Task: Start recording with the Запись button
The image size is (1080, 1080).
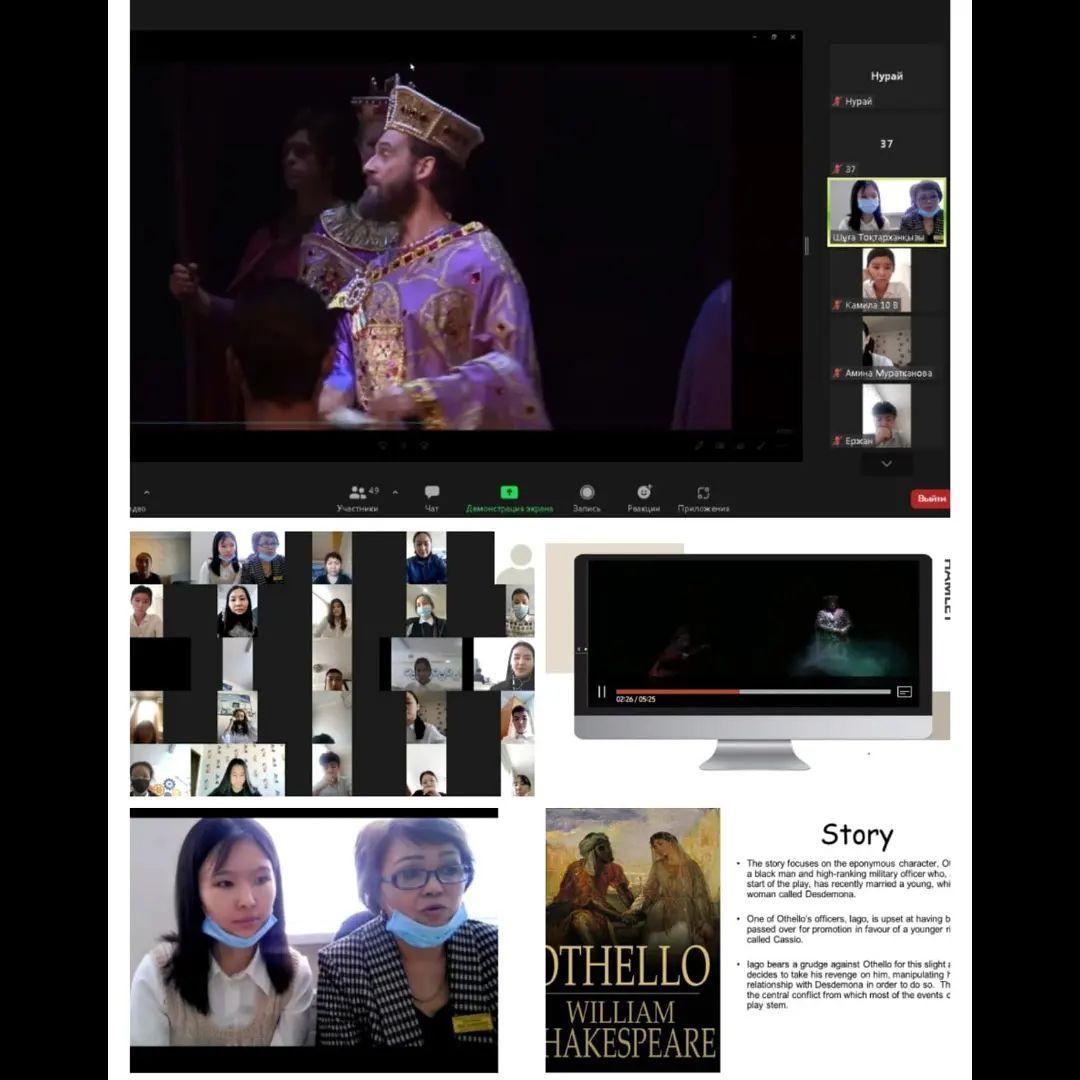Action: [587, 499]
